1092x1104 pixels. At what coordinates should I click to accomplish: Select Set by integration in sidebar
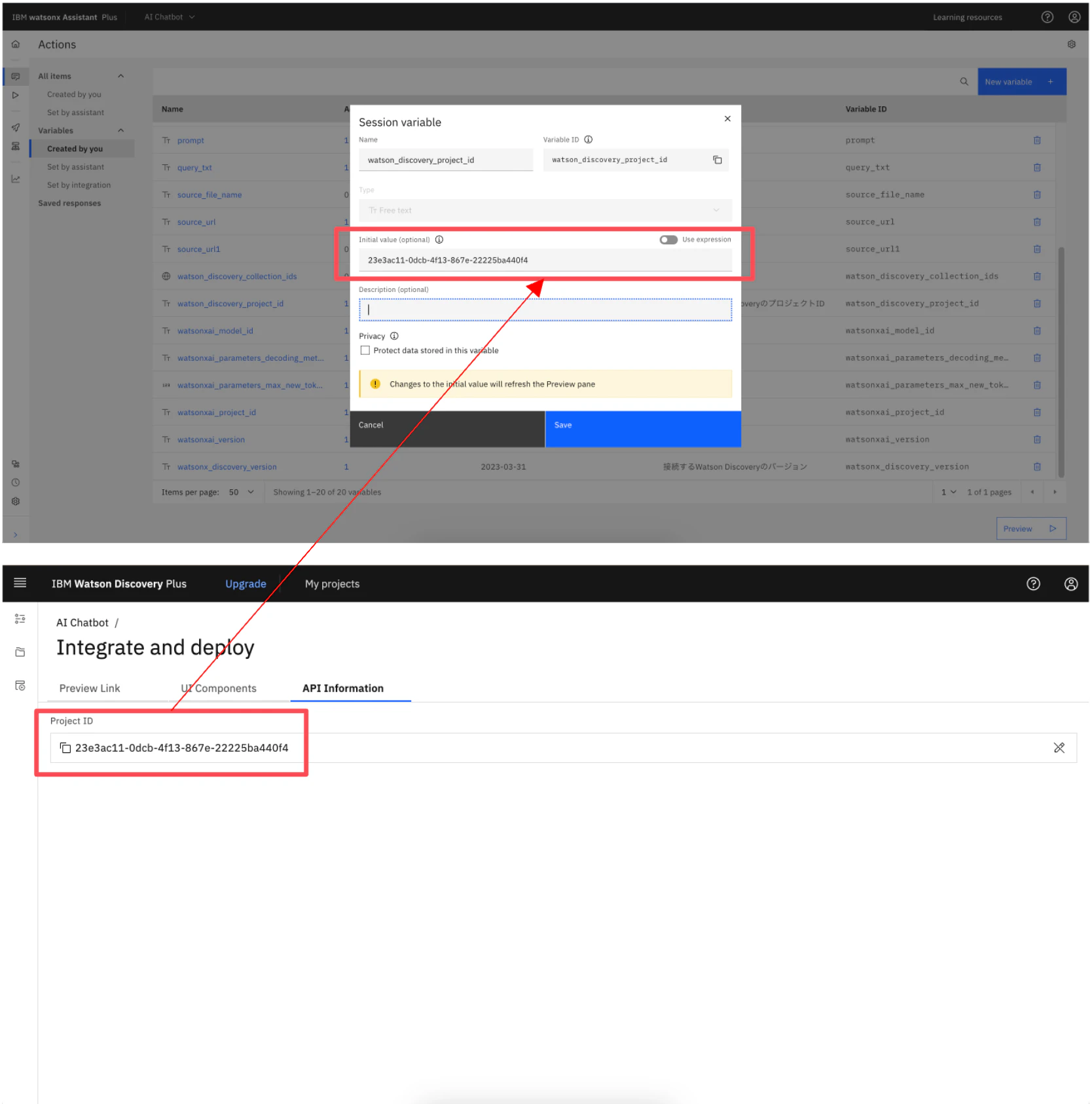click(79, 185)
